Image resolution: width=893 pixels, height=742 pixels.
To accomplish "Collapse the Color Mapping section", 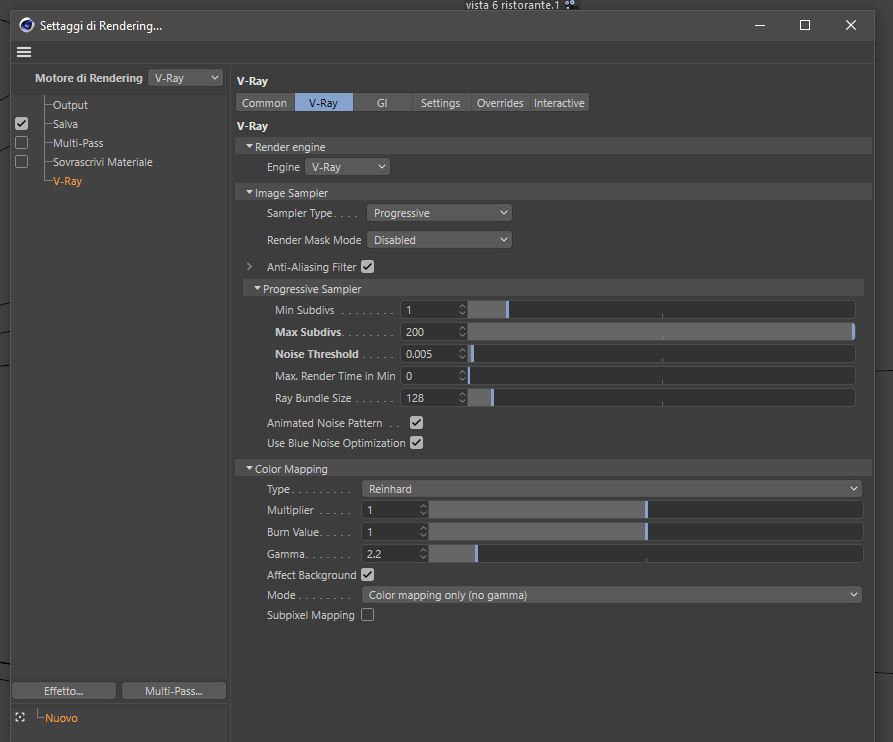I will (x=249, y=468).
